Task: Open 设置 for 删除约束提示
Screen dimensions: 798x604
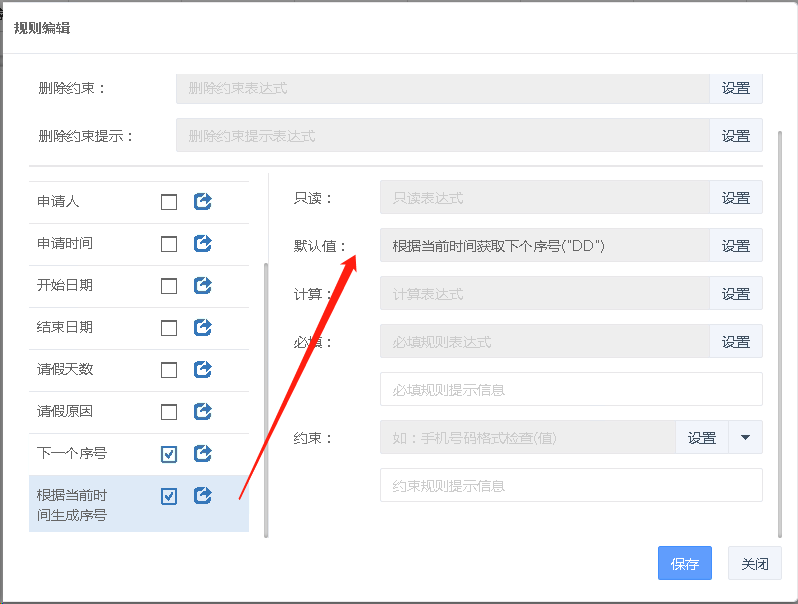Action: coord(735,136)
